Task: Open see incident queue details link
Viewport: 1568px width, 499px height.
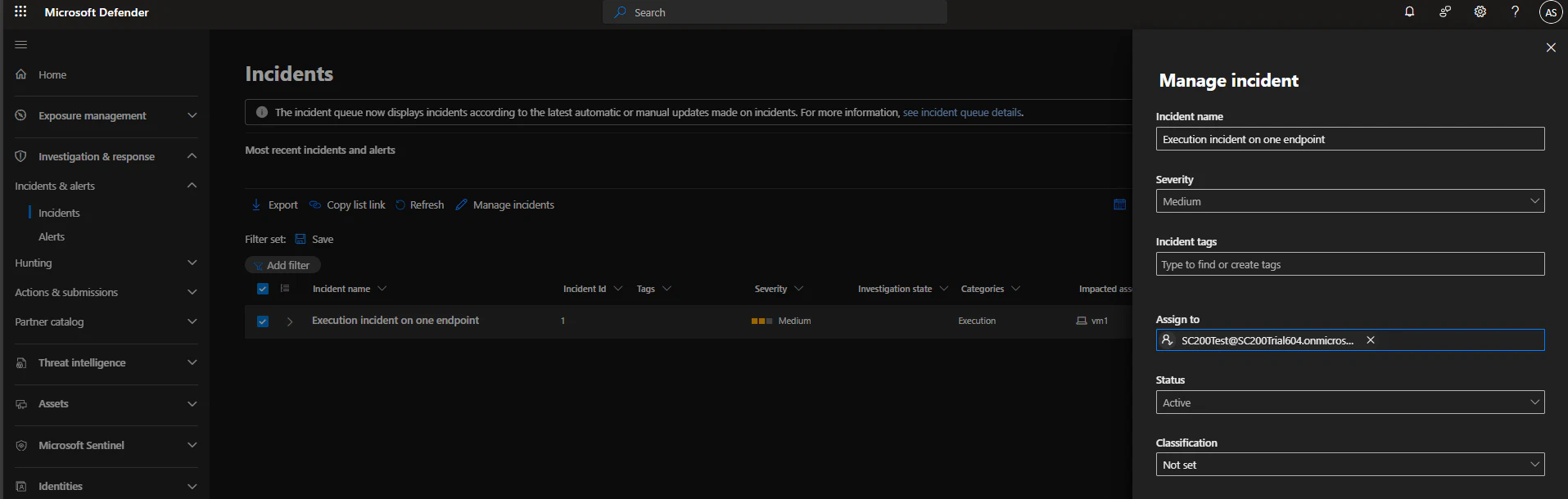Action: 962,112
